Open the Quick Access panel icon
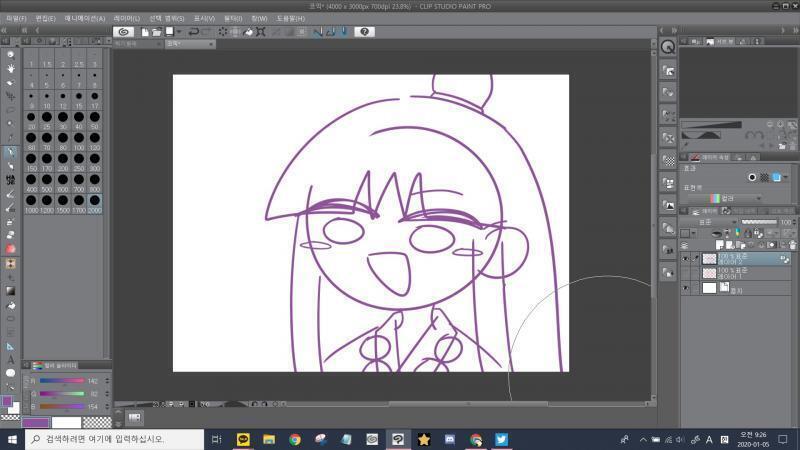 tap(668, 47)
